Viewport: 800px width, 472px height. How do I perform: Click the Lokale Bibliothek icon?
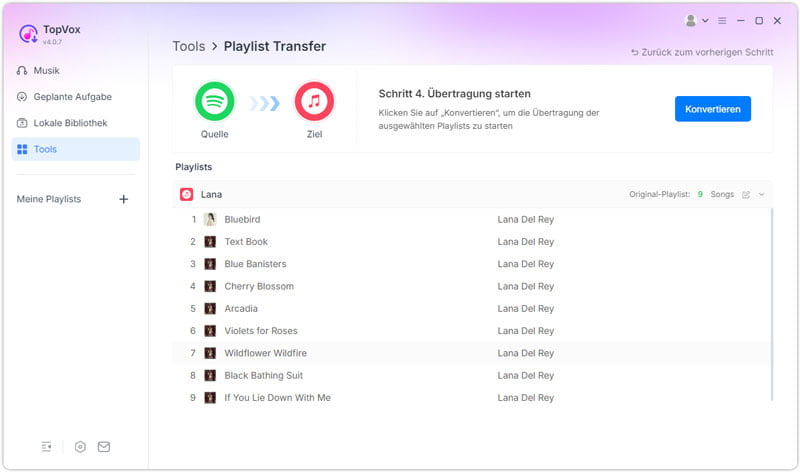[x=22, y=123]
